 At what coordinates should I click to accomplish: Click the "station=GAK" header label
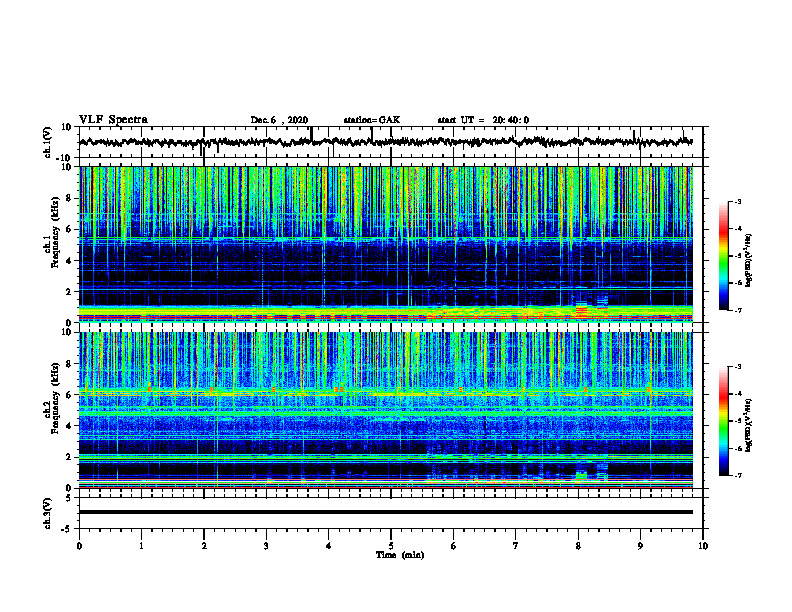[372, 120]
